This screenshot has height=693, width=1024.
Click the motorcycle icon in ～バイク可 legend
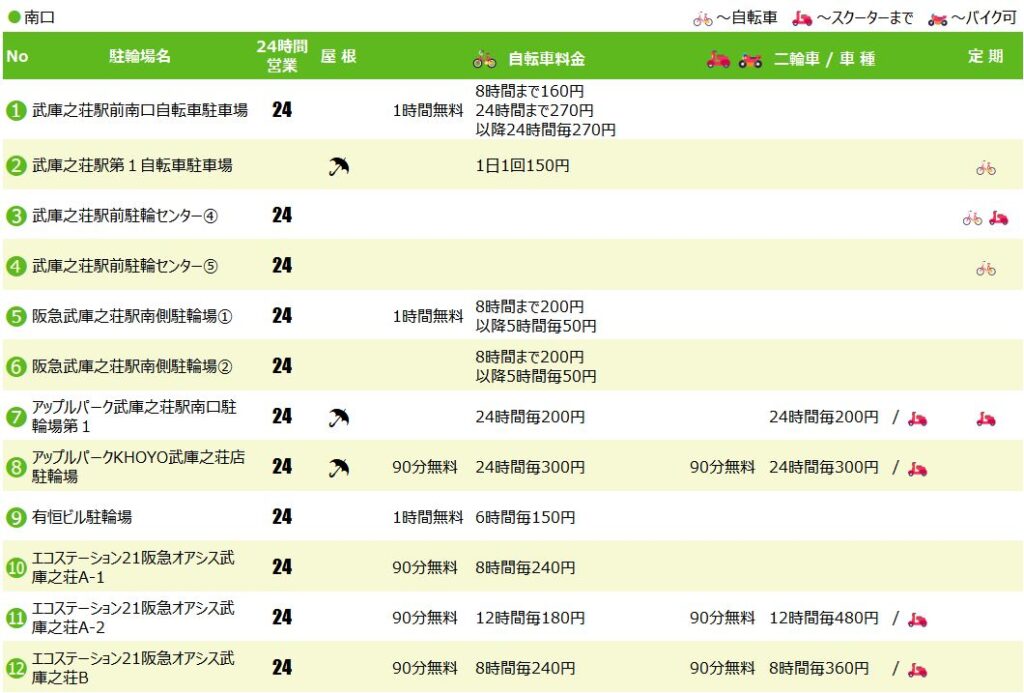(x=937, y=18)
